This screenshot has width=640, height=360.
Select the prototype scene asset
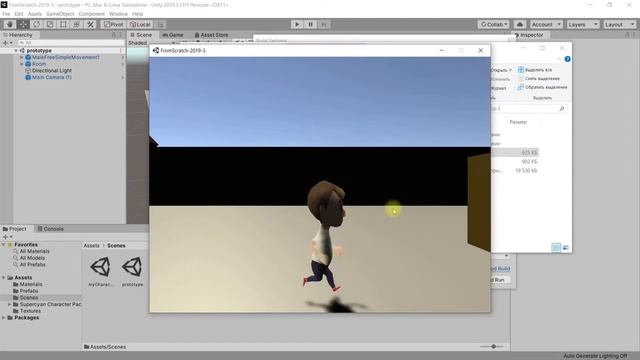pyautogui.click(x=132, y=271)
